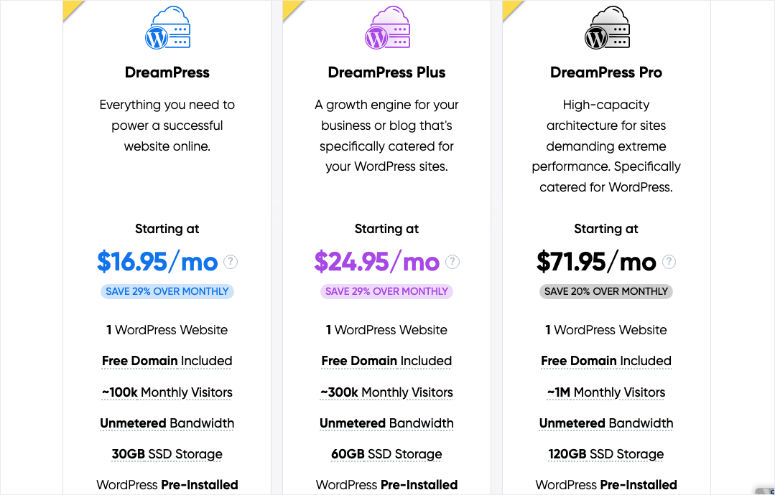
Task: Click the blue SAVE 29% OVER MONTHLY badge
Action: point(167,291)
